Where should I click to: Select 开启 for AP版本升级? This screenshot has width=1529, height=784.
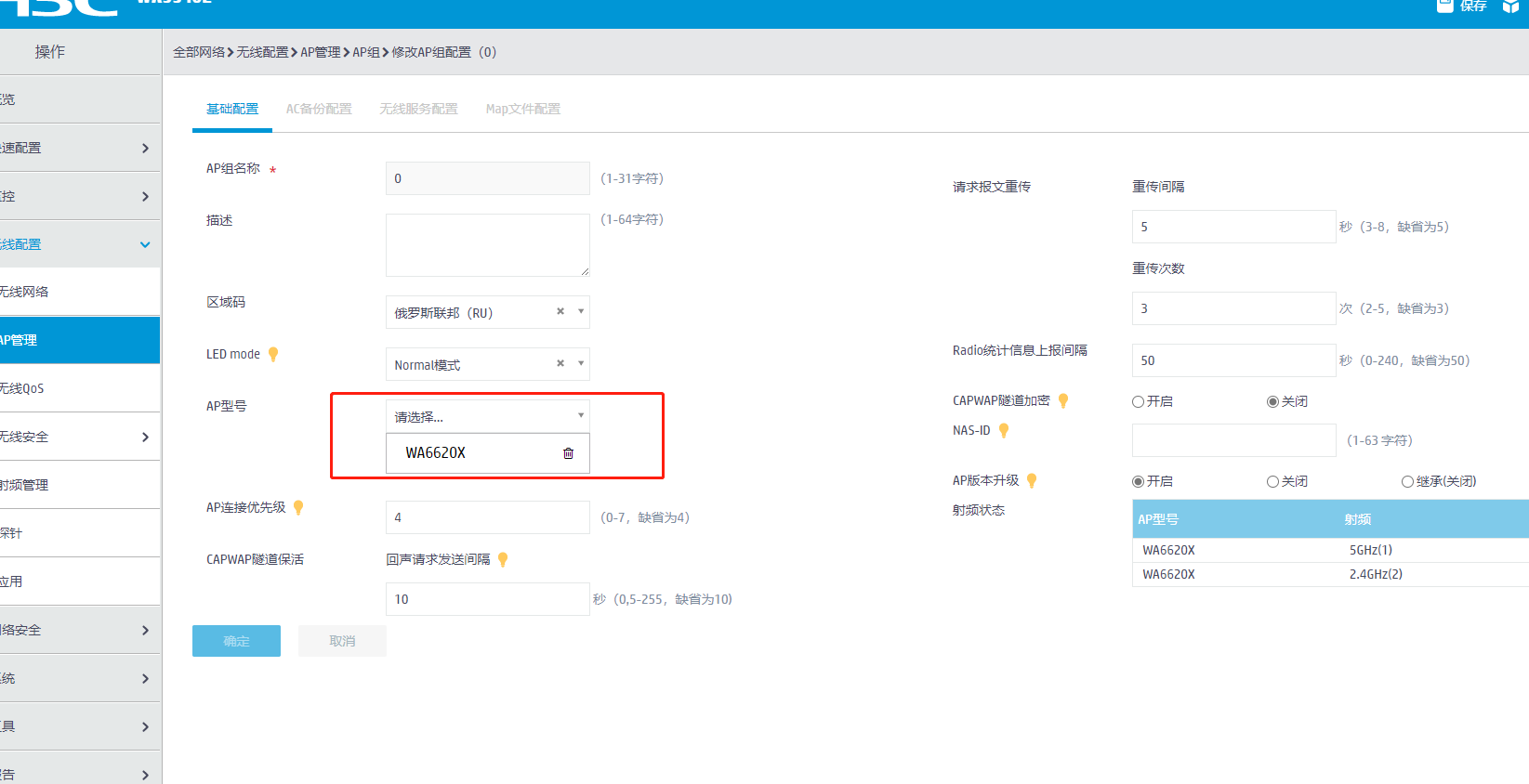click(x=1138, y=481)
